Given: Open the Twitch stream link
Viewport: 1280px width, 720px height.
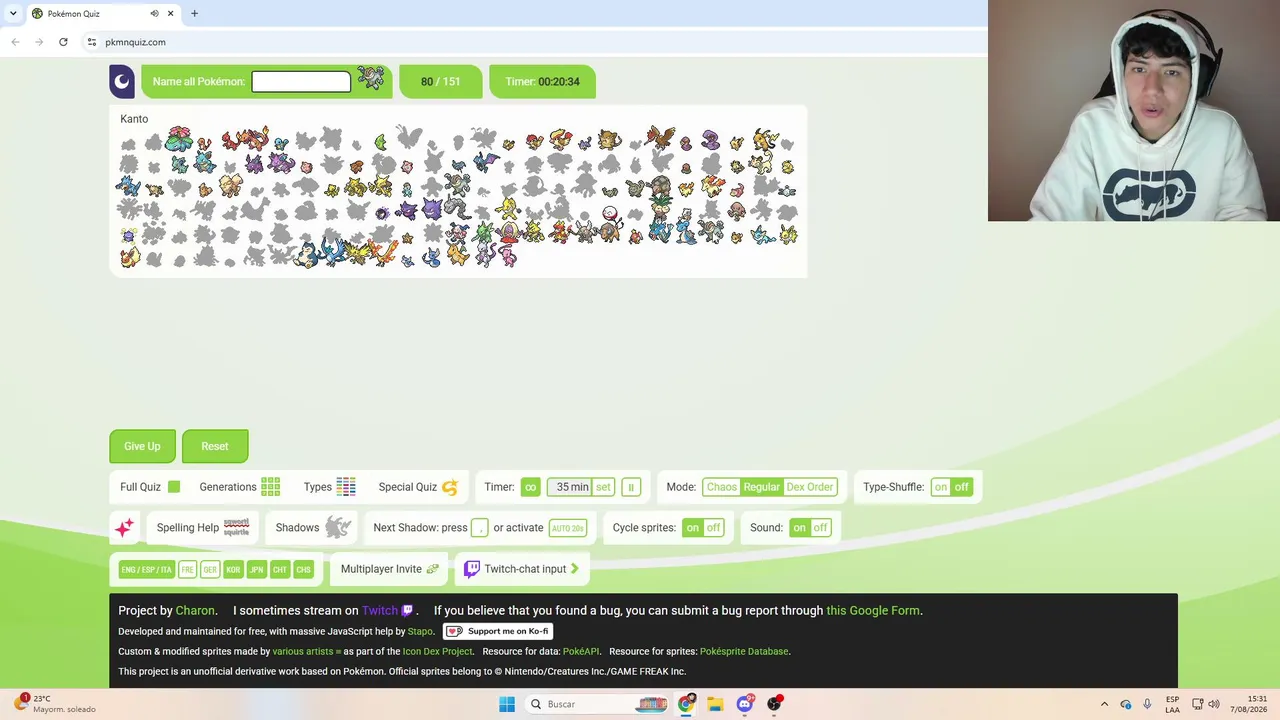Looking at the screenshot, I should point(380,610).
